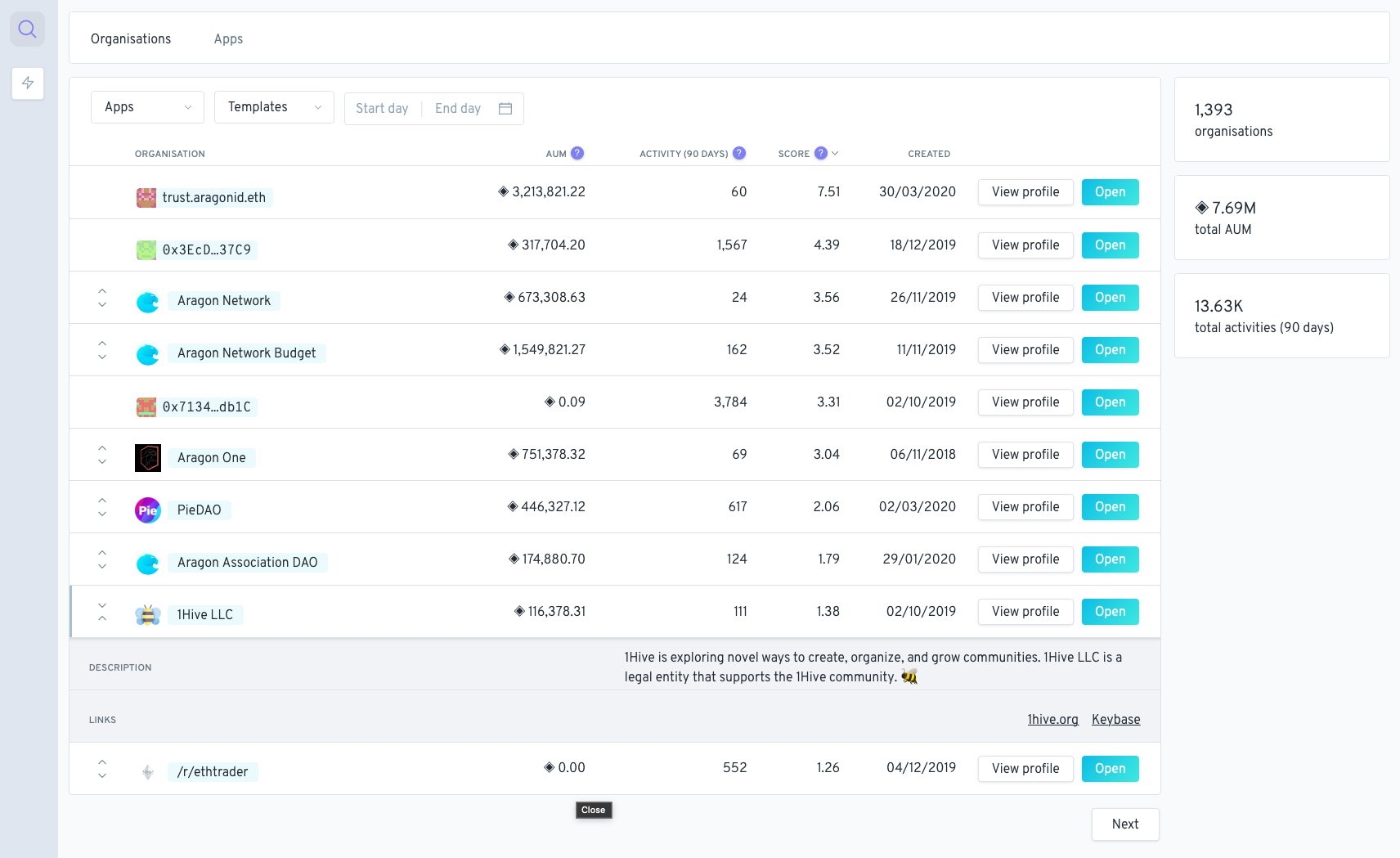Image resolution: width=1400 pixels, height=858 pixels.
Task: Expand the Aragon One row details
Action: 102,455
